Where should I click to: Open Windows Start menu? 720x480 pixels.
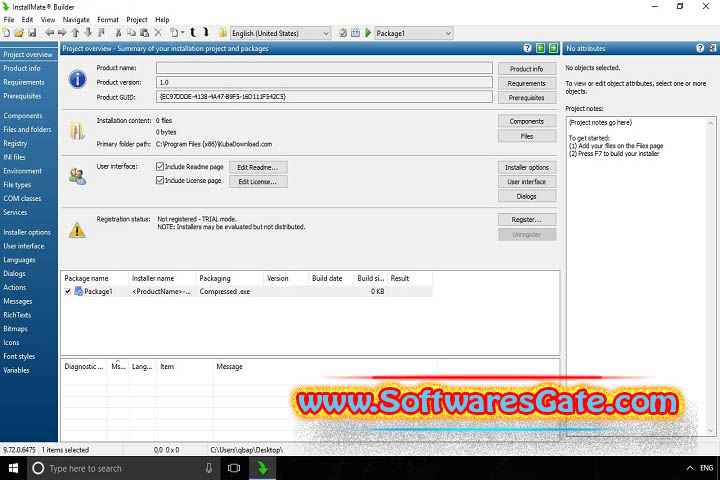[x=13, y=468]
